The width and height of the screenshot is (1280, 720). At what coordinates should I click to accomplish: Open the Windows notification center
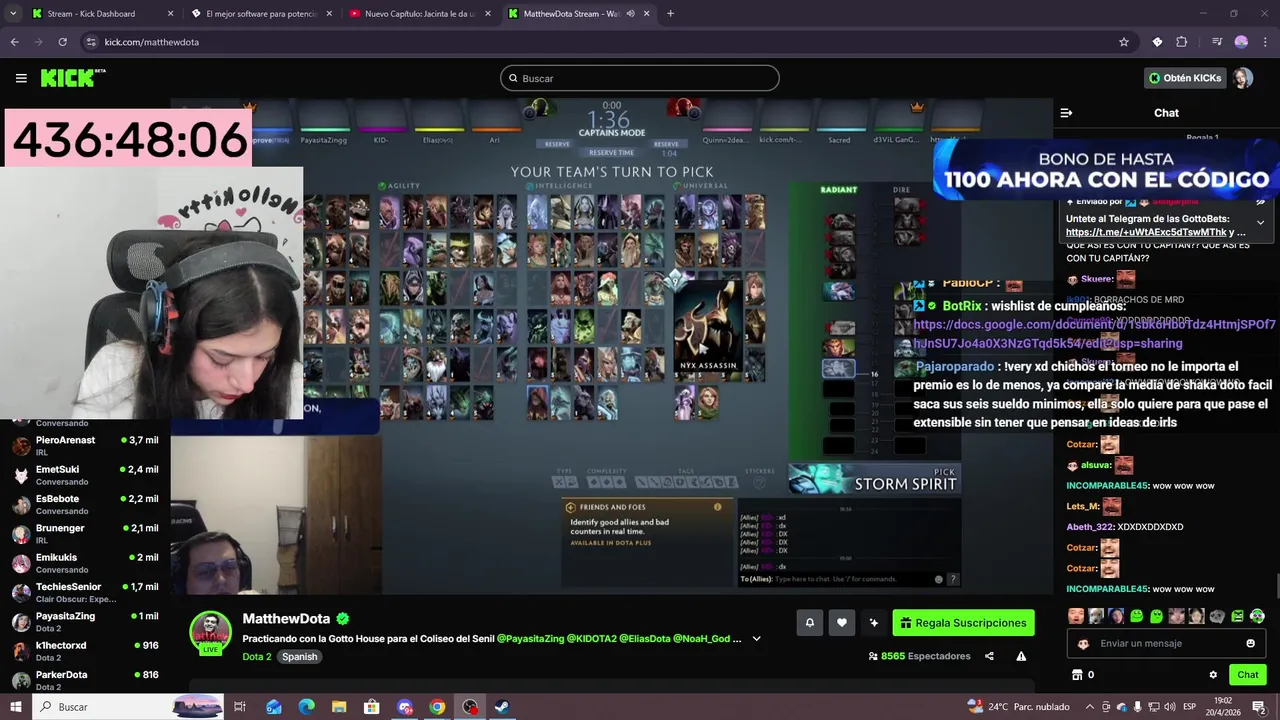click(x=1259, y=707)
